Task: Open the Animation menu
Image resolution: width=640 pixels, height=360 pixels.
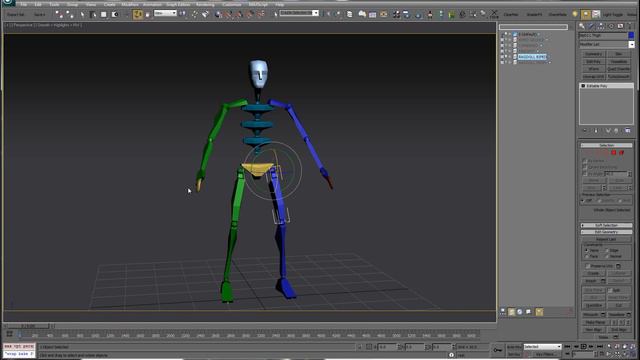Action: point(152,4)
